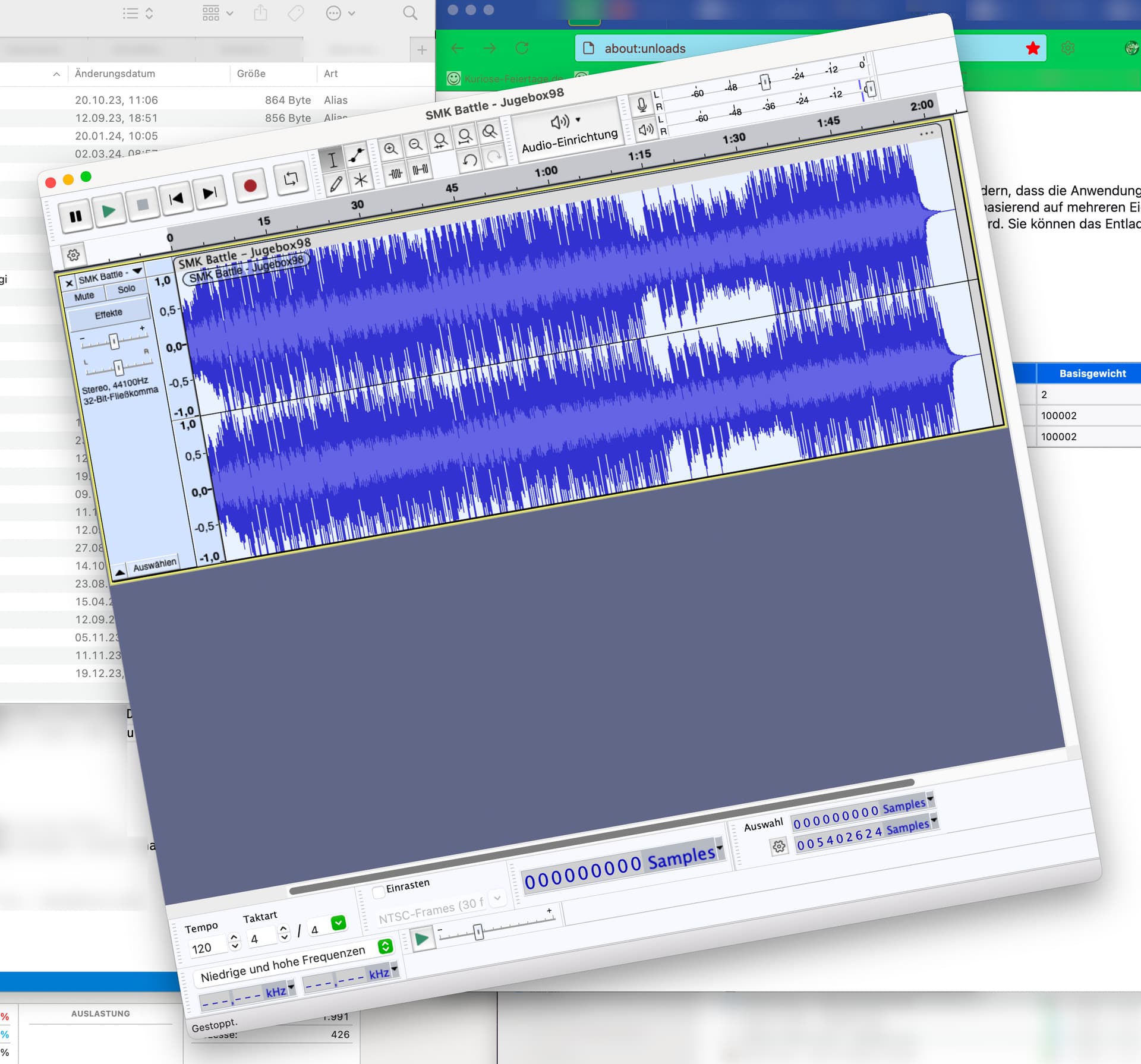Click the track gain slider handle
Image resolution: width=1141 pixels, height=1064 pixels.
coord(114,341)
